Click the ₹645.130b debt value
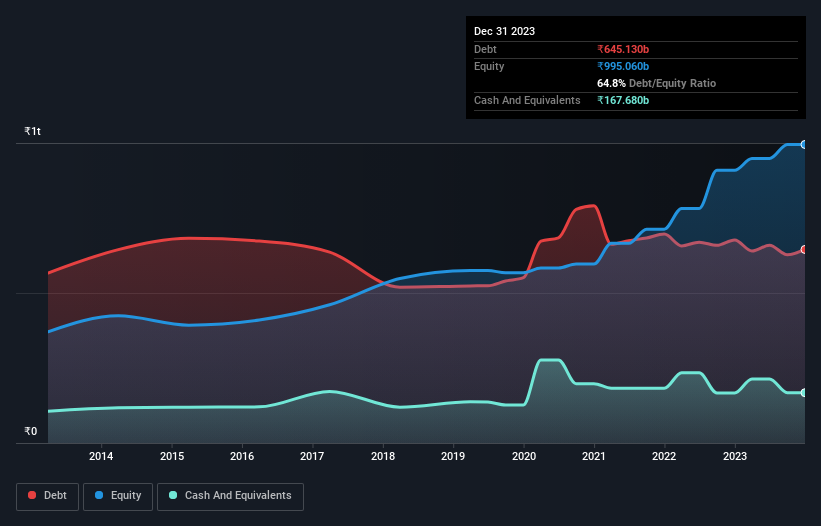This screenshot has height=526, width=821. [623, 49]
